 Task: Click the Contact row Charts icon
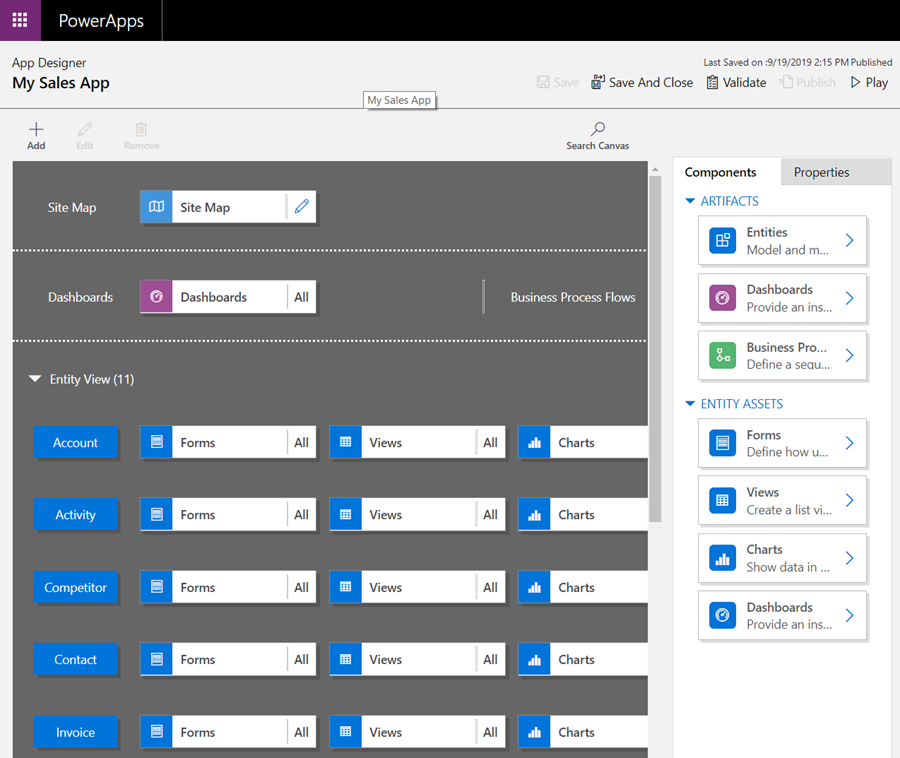coord(534,659)
